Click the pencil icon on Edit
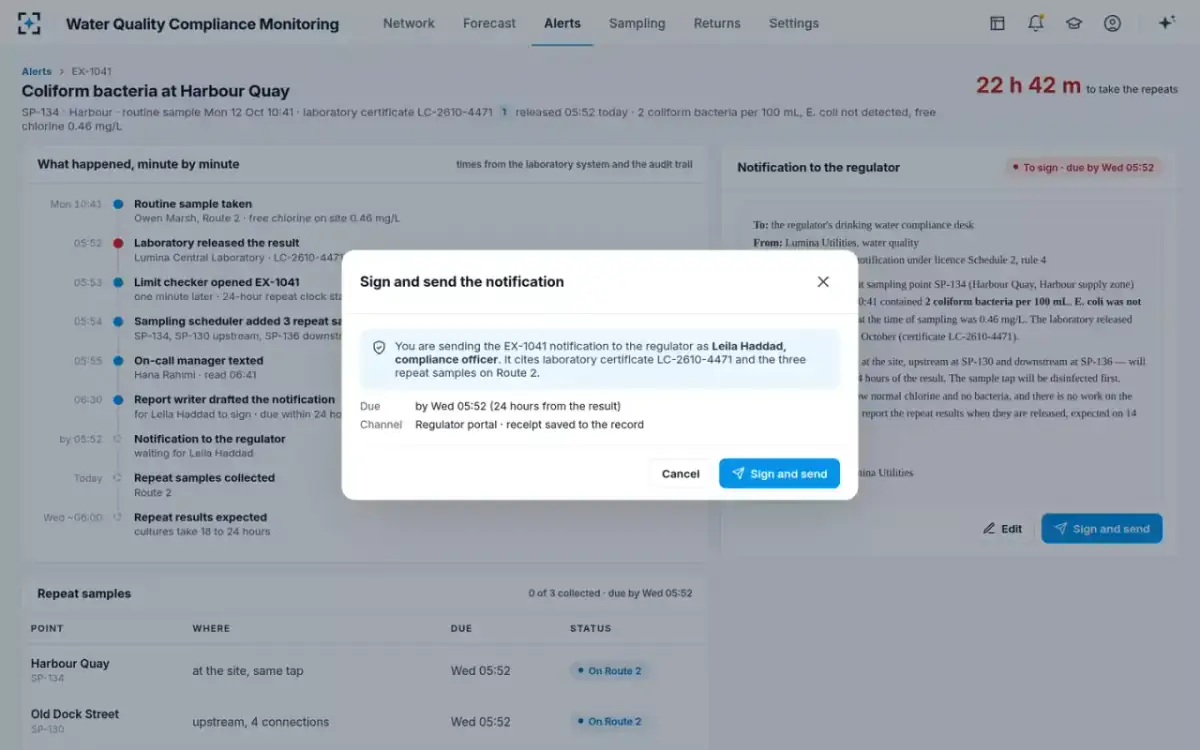This screenshot has width=1200, height=750. click(x=989, y=529)
